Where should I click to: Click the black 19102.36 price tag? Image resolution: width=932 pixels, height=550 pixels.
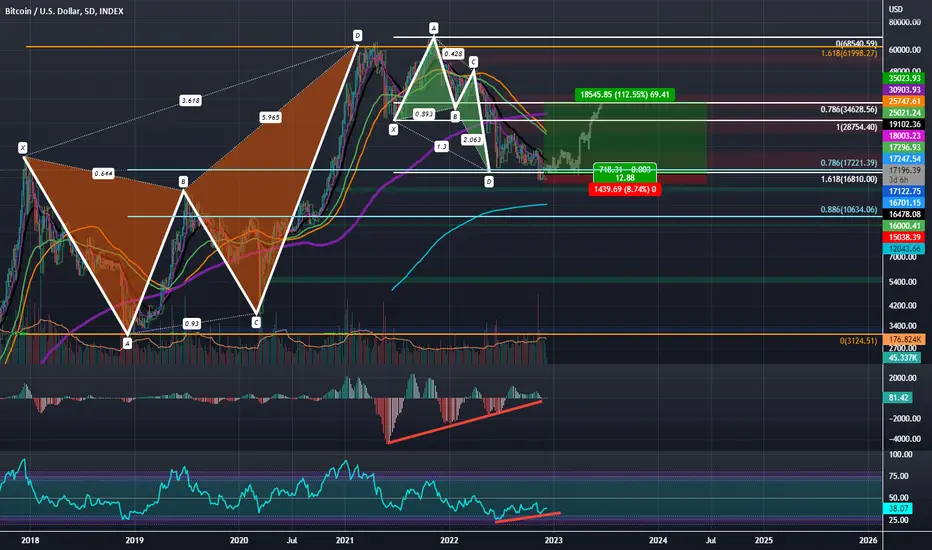(x=904, y=124)
